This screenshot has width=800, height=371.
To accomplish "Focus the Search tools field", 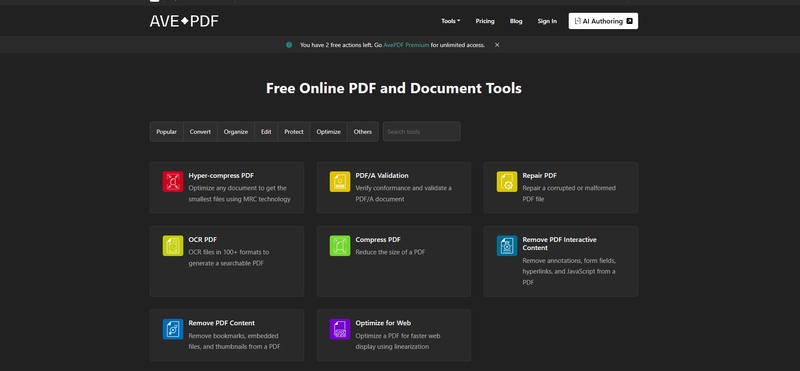I will pos(421,132).
